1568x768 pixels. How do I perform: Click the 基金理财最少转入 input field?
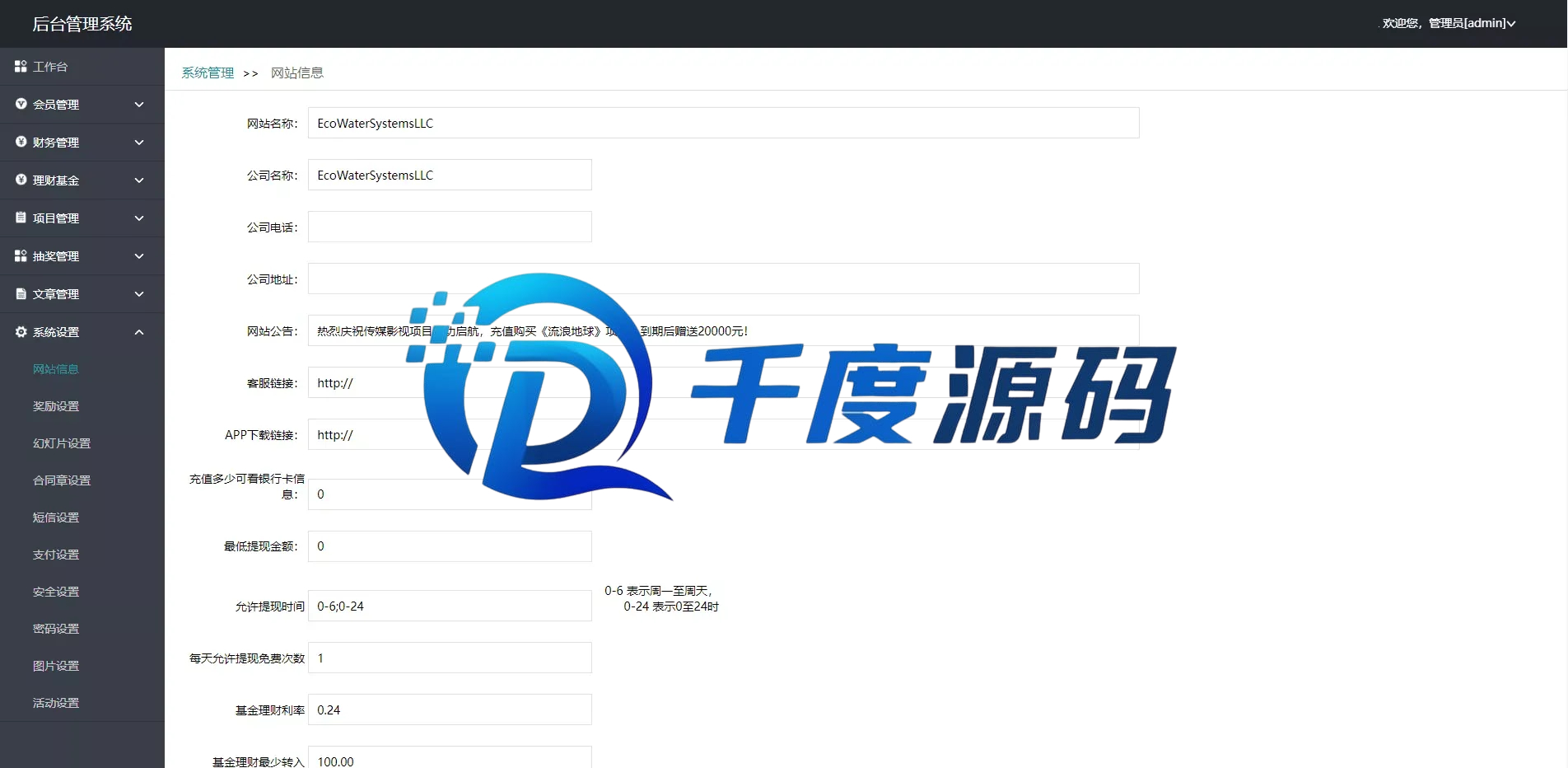point(450,757)
